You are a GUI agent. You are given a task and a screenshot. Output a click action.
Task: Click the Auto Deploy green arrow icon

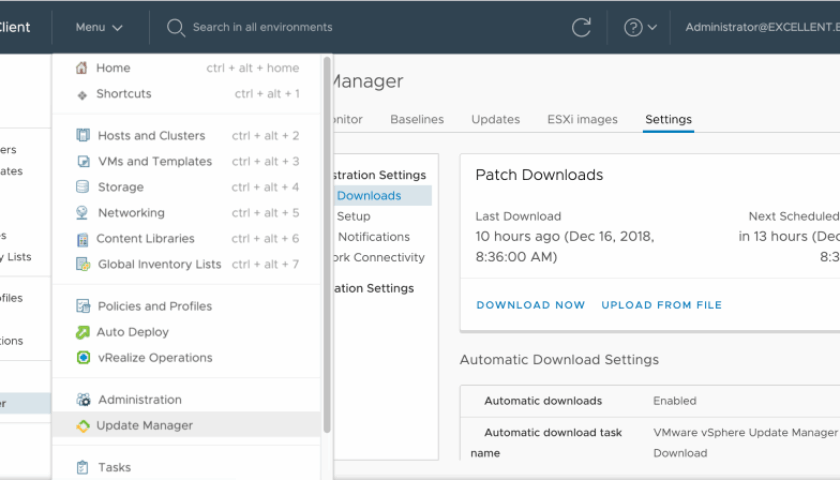pos(82,332)
